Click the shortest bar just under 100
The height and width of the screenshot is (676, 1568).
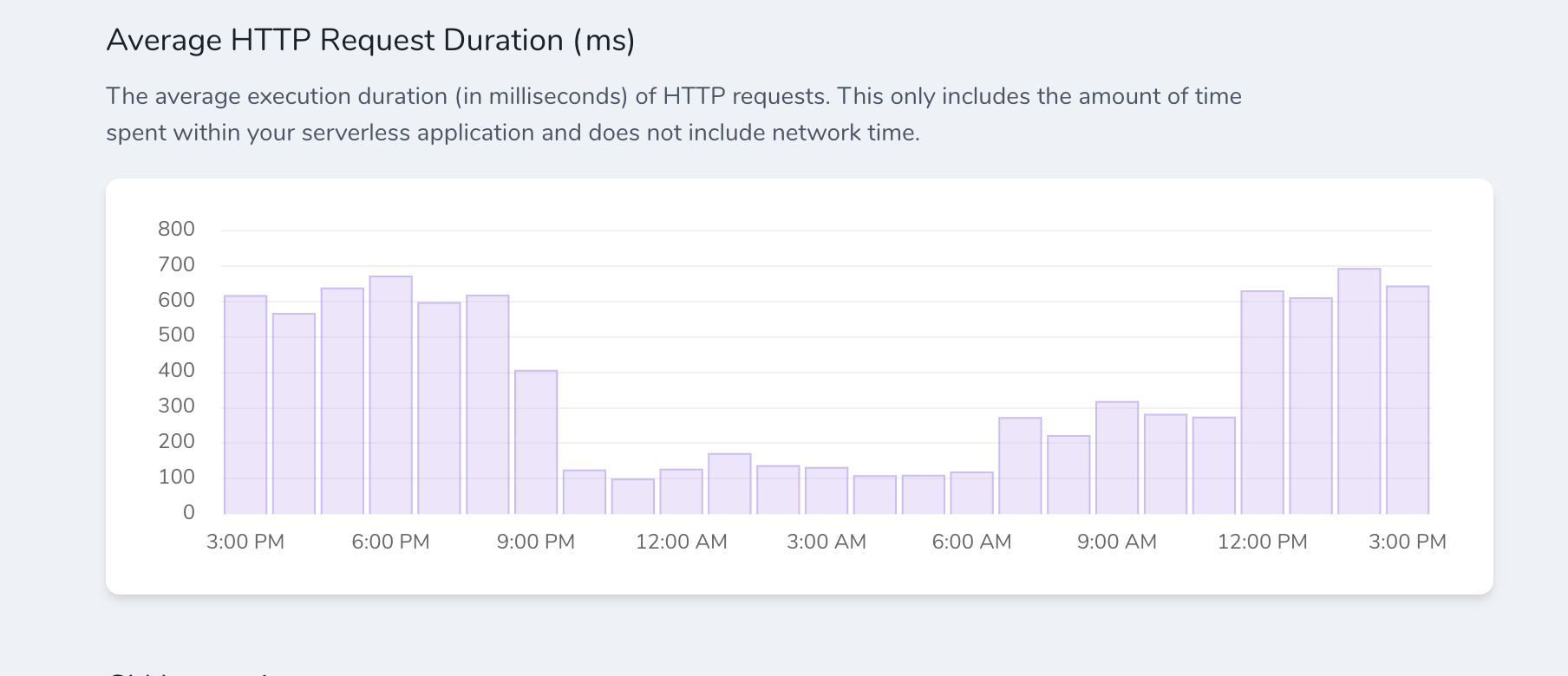tap(633, 497)
